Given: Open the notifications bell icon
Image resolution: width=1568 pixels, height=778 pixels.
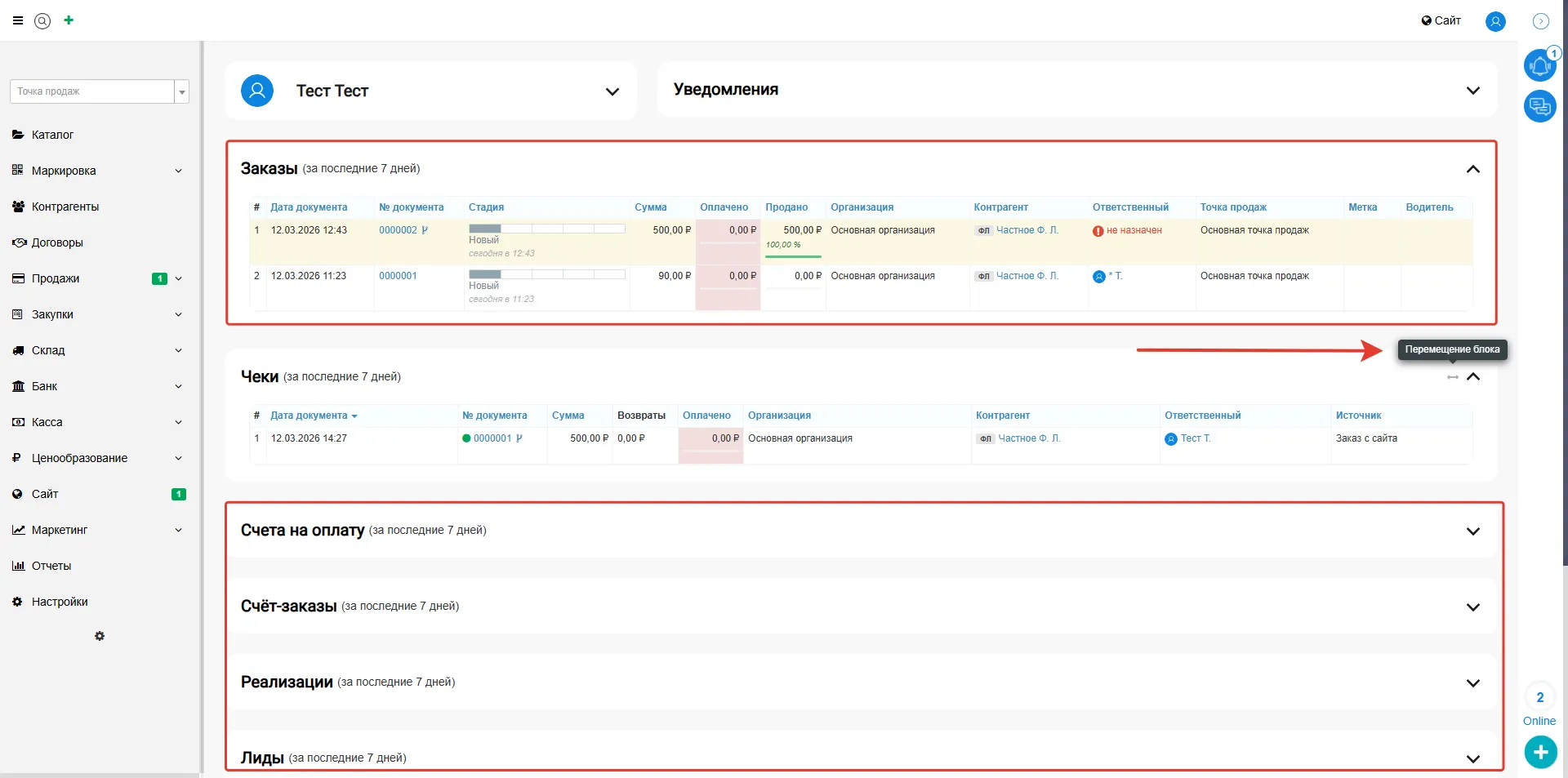Looking at the screenshot, I should [x=1539, y=65].
